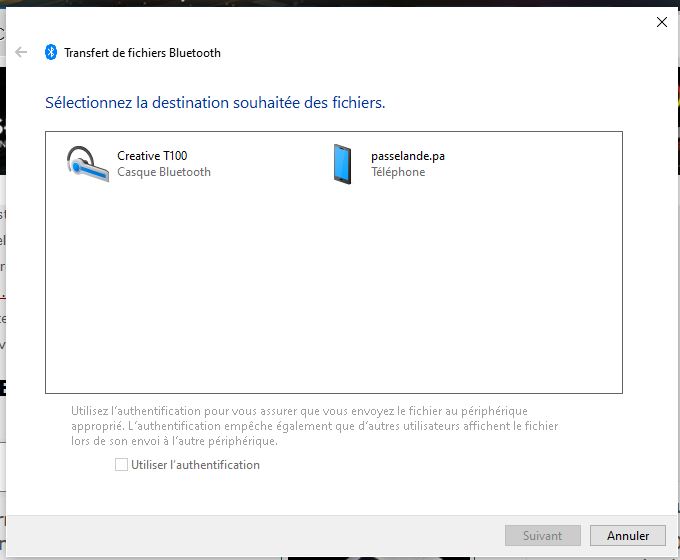Click the Creative T100 headset icon
The height and width of the screenshot is (560, 680).
(86, 164)
